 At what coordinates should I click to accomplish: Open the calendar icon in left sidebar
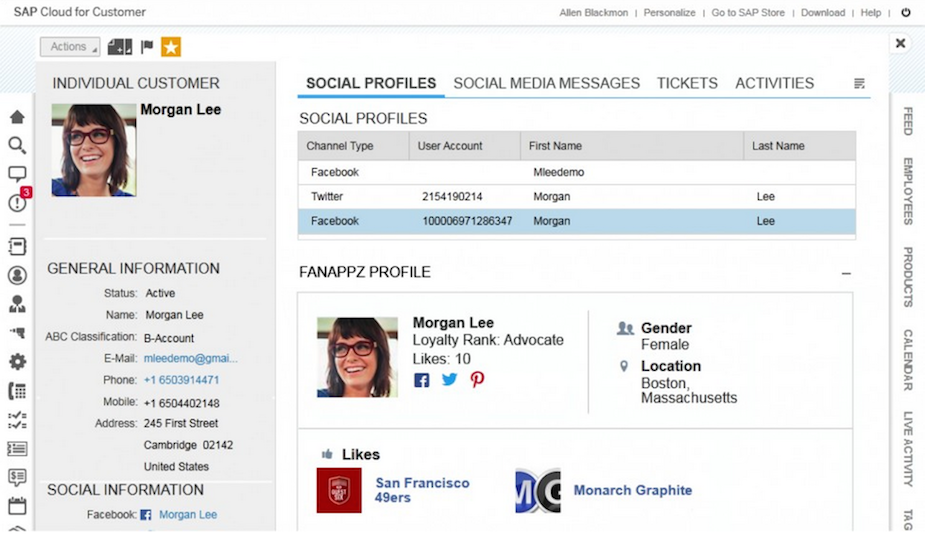(x=17, y=506)
